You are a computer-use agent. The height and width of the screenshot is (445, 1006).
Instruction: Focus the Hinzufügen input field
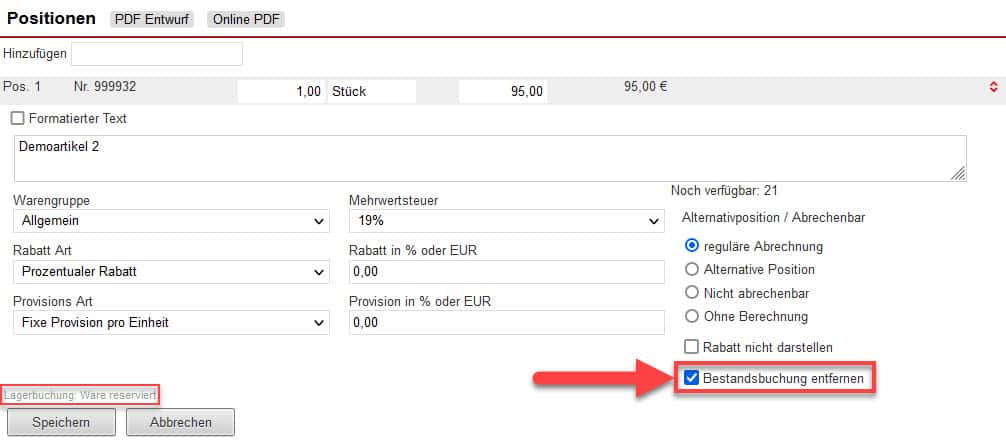[x=157, y=53]
